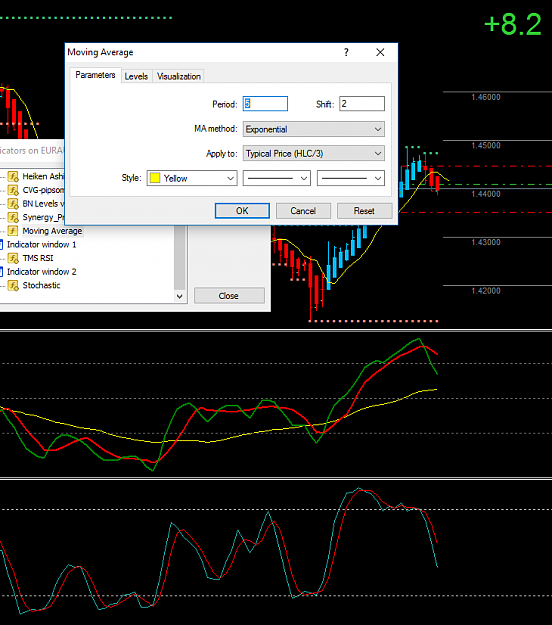The width and height of the screenshot is (552, 625).
Task: Click the Synergy_Pr indicator icon
Action: (13, 217)
